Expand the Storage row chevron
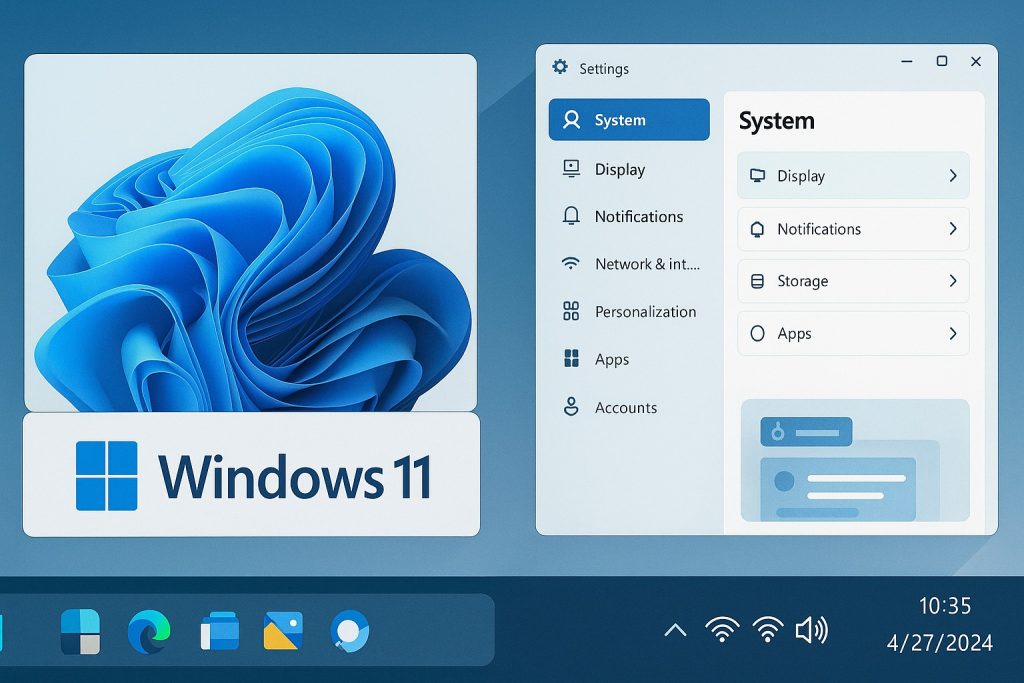 [952, 281]
